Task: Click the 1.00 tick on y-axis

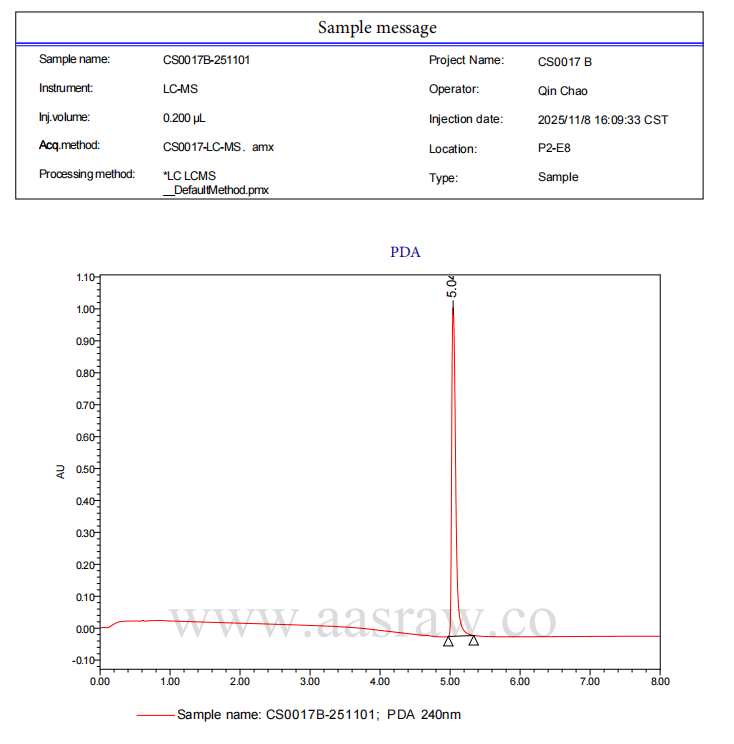Action: [84, 309]
